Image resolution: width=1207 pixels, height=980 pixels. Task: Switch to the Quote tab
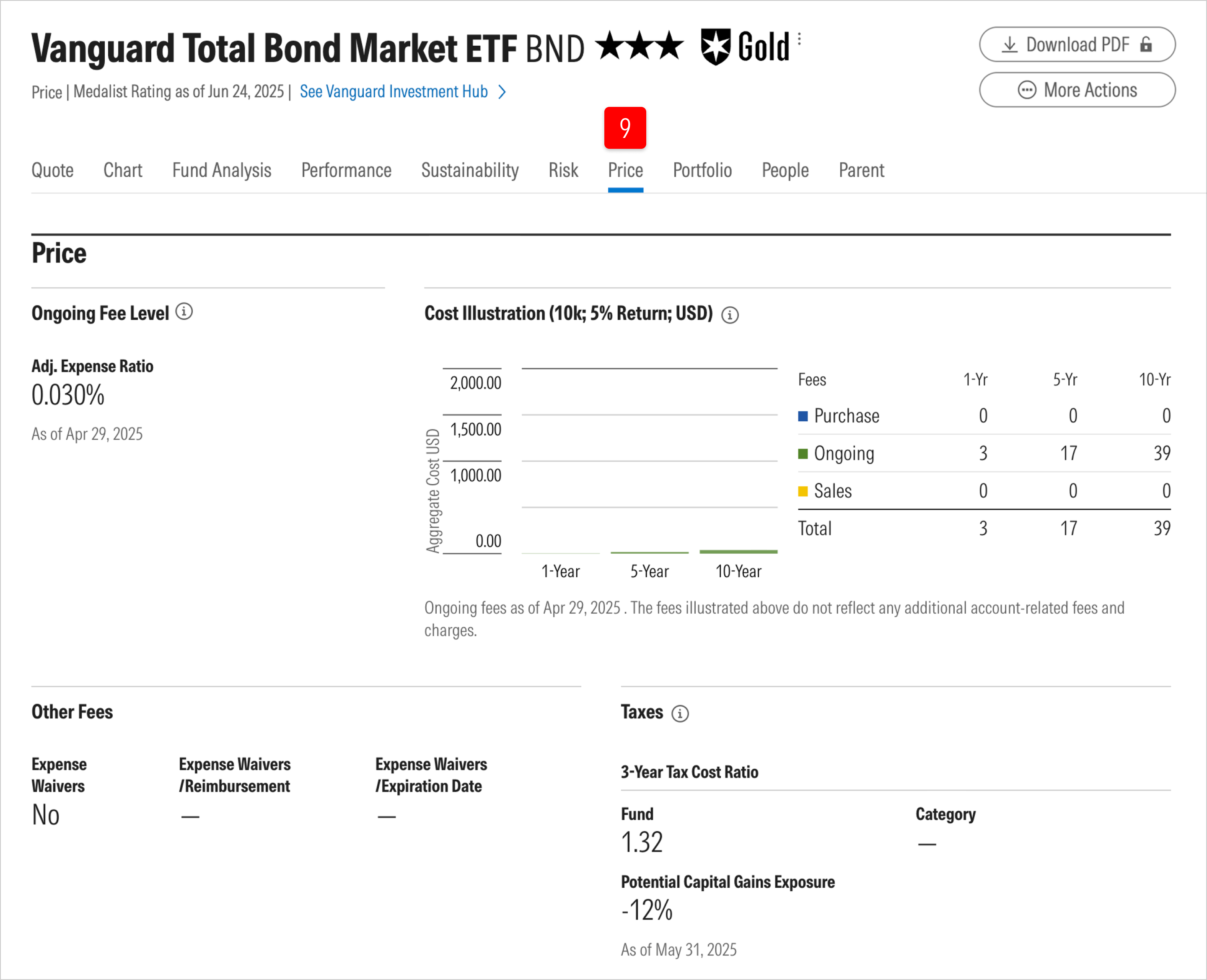click(x=52, y=170)
